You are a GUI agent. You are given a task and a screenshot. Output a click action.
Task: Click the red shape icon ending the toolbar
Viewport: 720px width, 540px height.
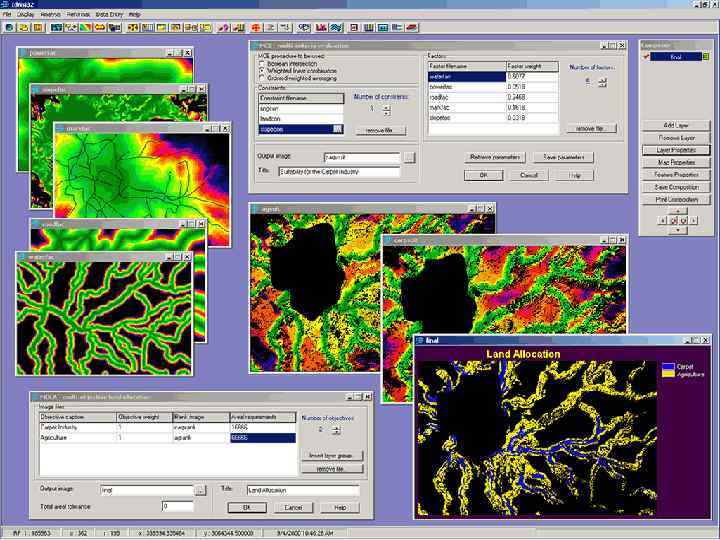[x=412, y=28]
